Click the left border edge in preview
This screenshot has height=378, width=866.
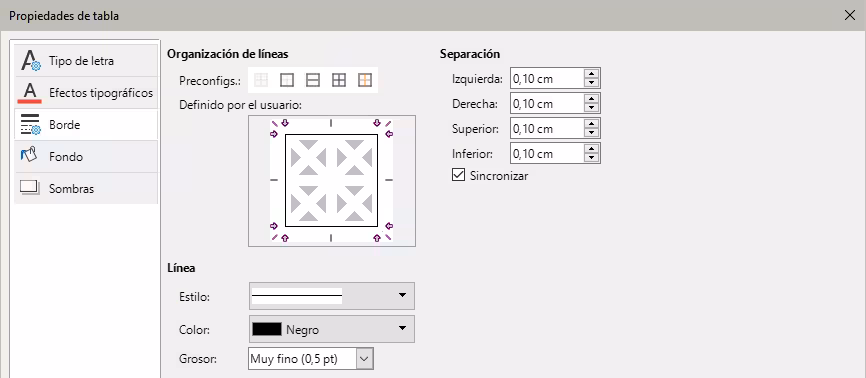tap(286, 180)
